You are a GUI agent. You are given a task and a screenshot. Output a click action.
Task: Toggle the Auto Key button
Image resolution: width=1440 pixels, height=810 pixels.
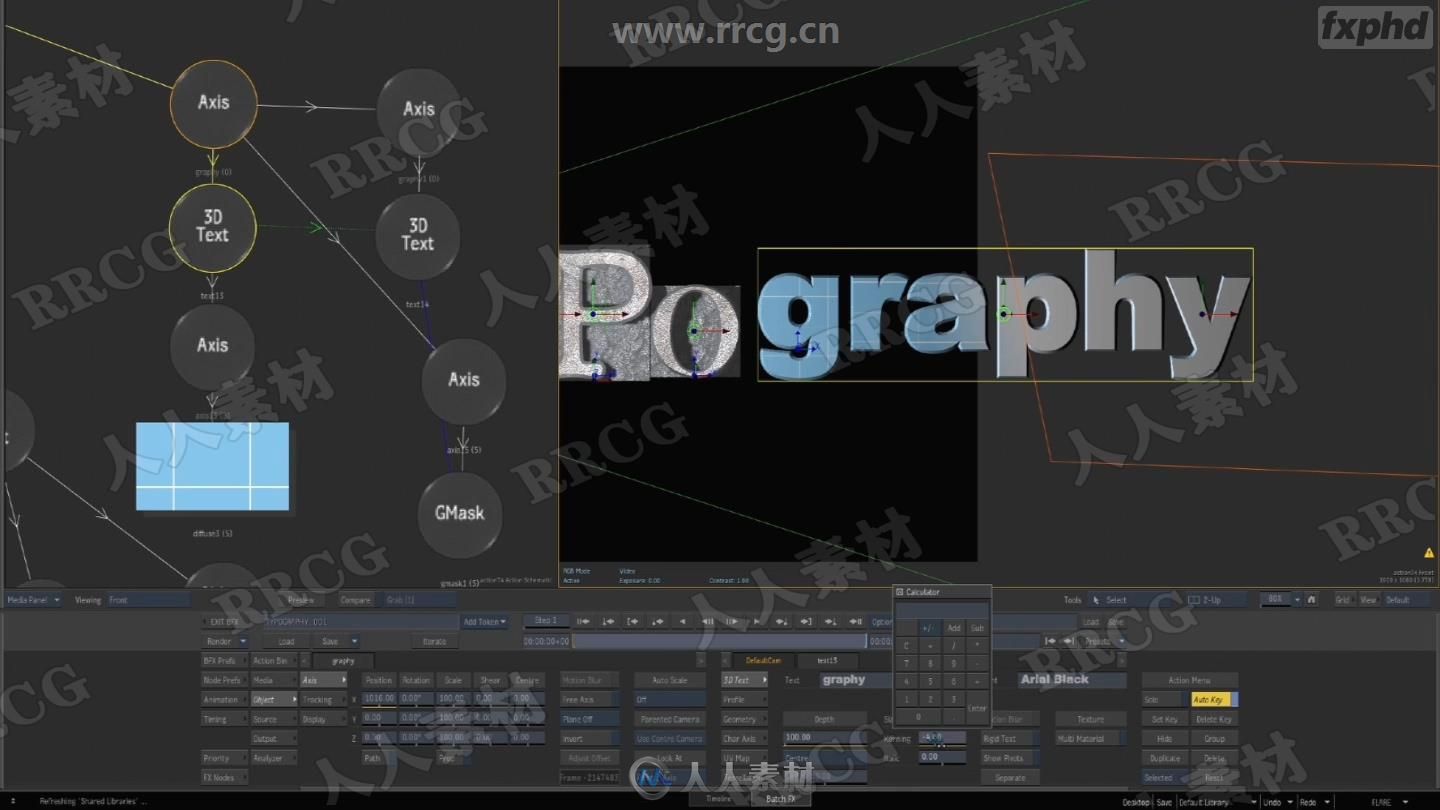tap(1214, 700)
